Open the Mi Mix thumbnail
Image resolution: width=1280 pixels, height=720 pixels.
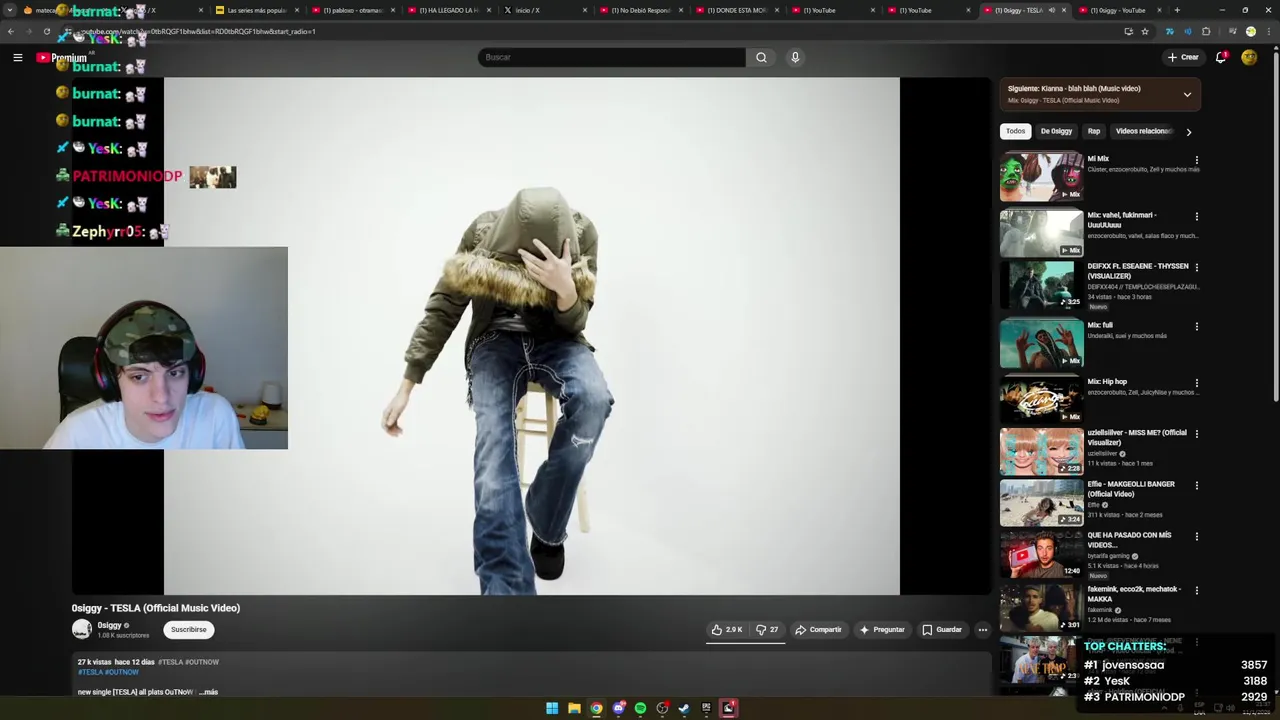coord(1041,177)
